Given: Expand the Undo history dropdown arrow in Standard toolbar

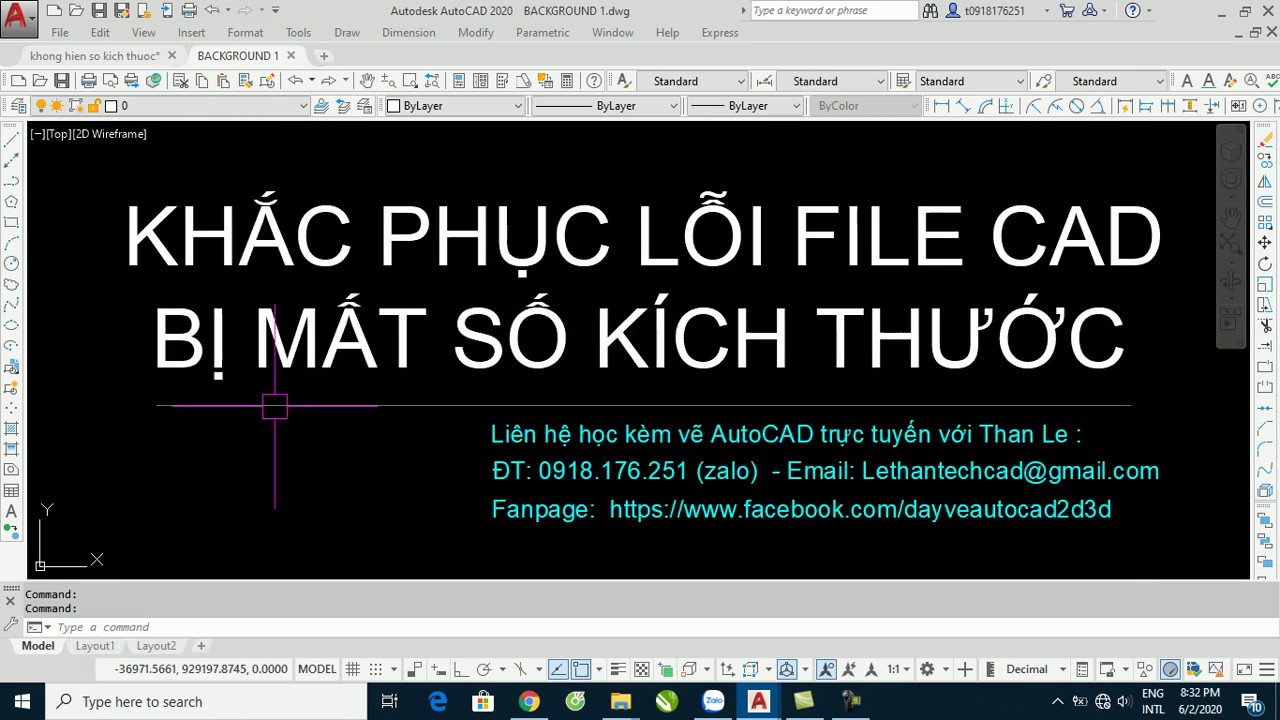Looking at the screenshot, I should 311,81.
